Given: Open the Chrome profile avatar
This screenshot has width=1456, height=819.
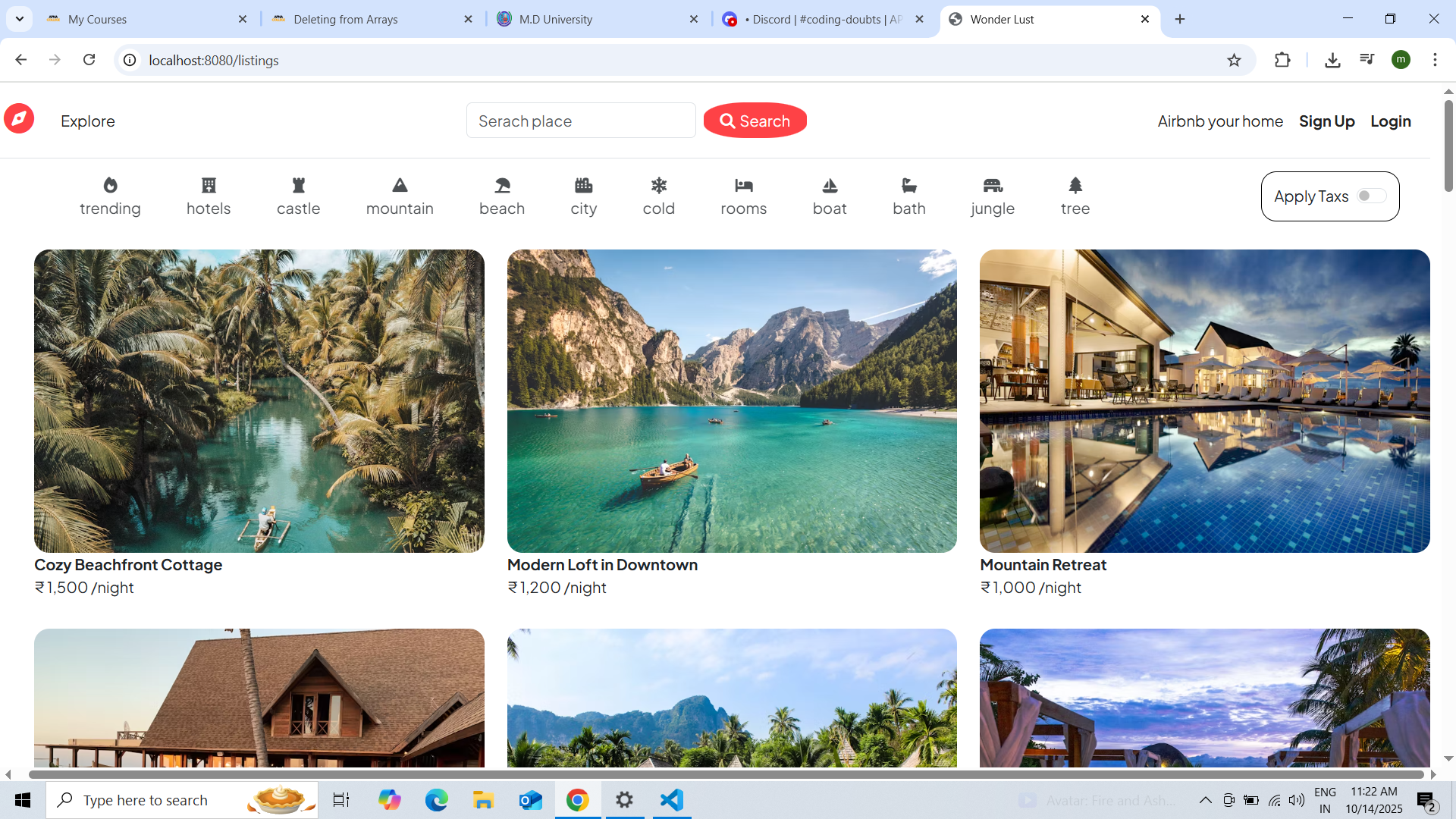Looking at the screenshot, I should pyautogui.click(x=1401, y=60).
